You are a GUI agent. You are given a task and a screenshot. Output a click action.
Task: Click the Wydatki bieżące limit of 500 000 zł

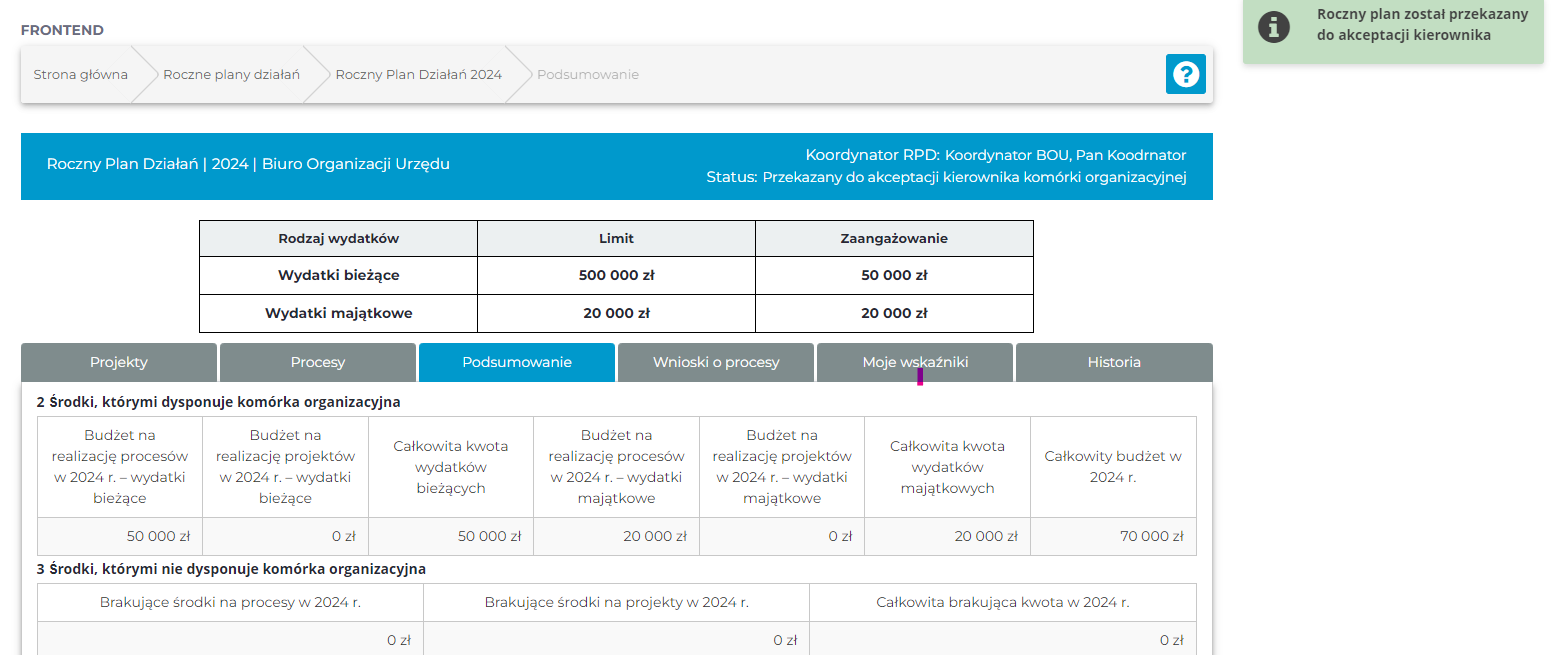click(x=616, y=275)
